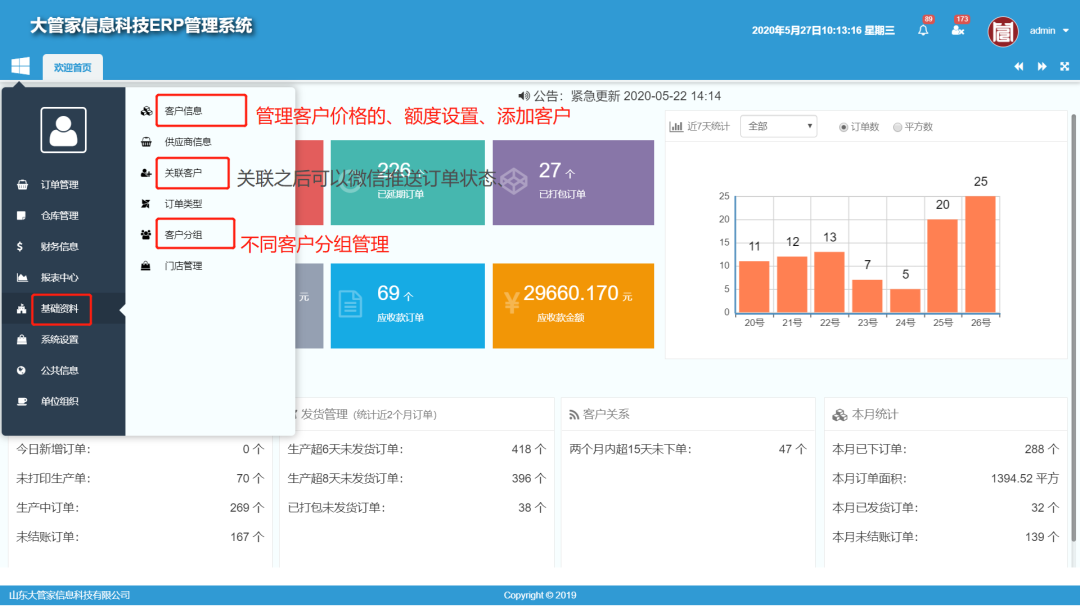This screenshot has width=1080, height=608.
Task: Click the Windows logo menu icon
Action: point(20,66)
